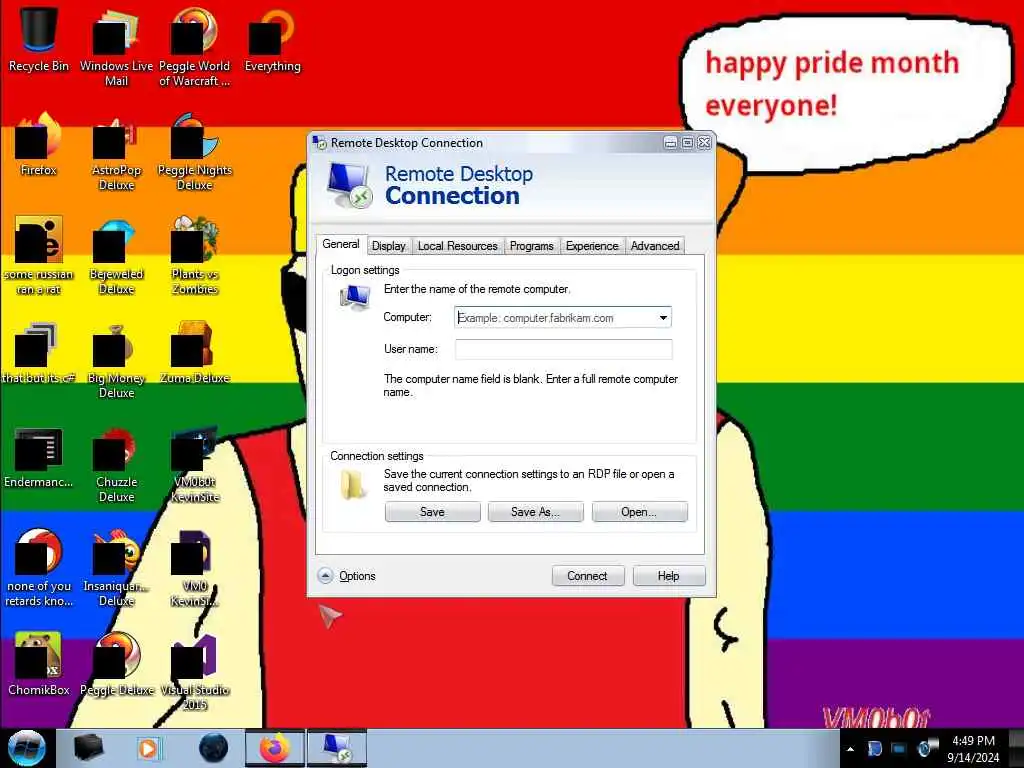The image size is (1024, 768).
Task: Select VM0b0t KevinSite icon
Action: point(194,464)
